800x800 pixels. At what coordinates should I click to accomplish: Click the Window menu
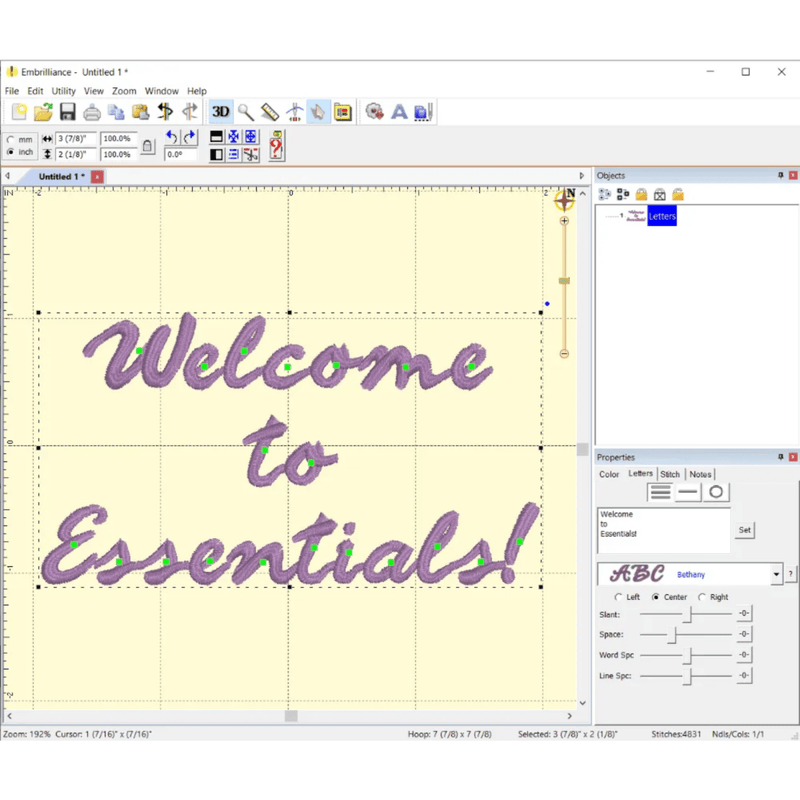[162, 91]
